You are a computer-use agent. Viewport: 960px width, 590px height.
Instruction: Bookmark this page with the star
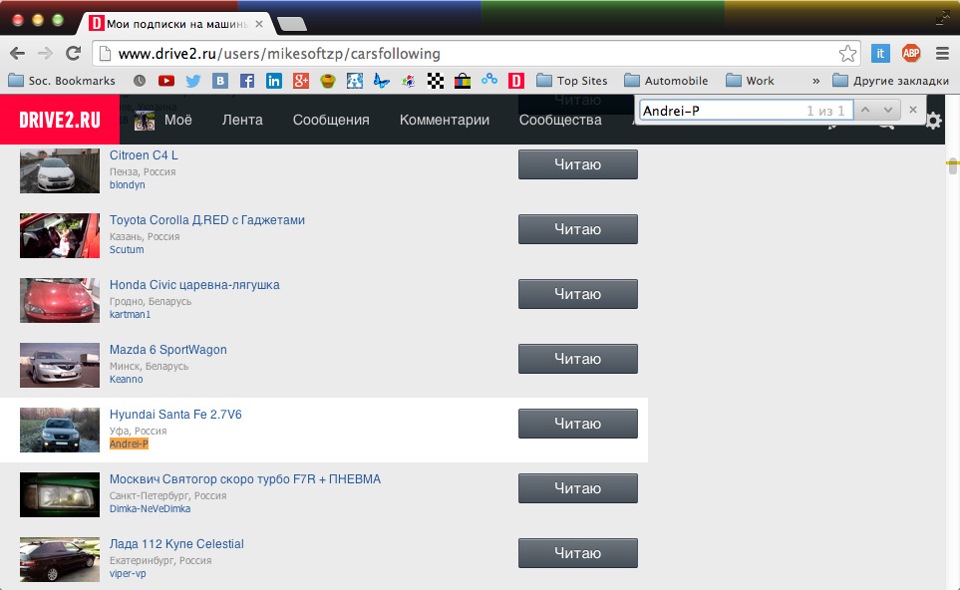point(847,54)
